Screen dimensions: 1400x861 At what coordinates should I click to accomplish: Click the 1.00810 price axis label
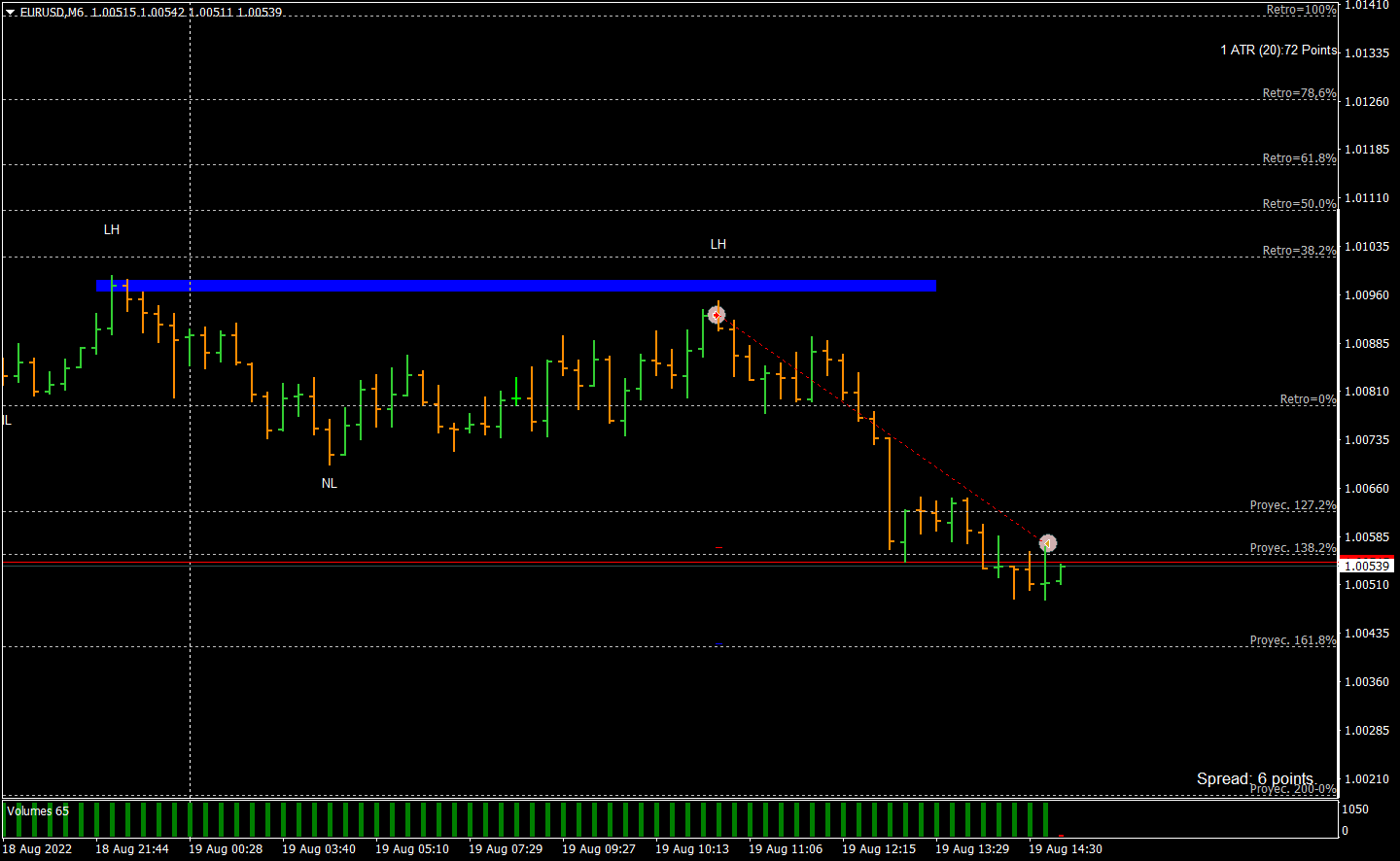1367,392
